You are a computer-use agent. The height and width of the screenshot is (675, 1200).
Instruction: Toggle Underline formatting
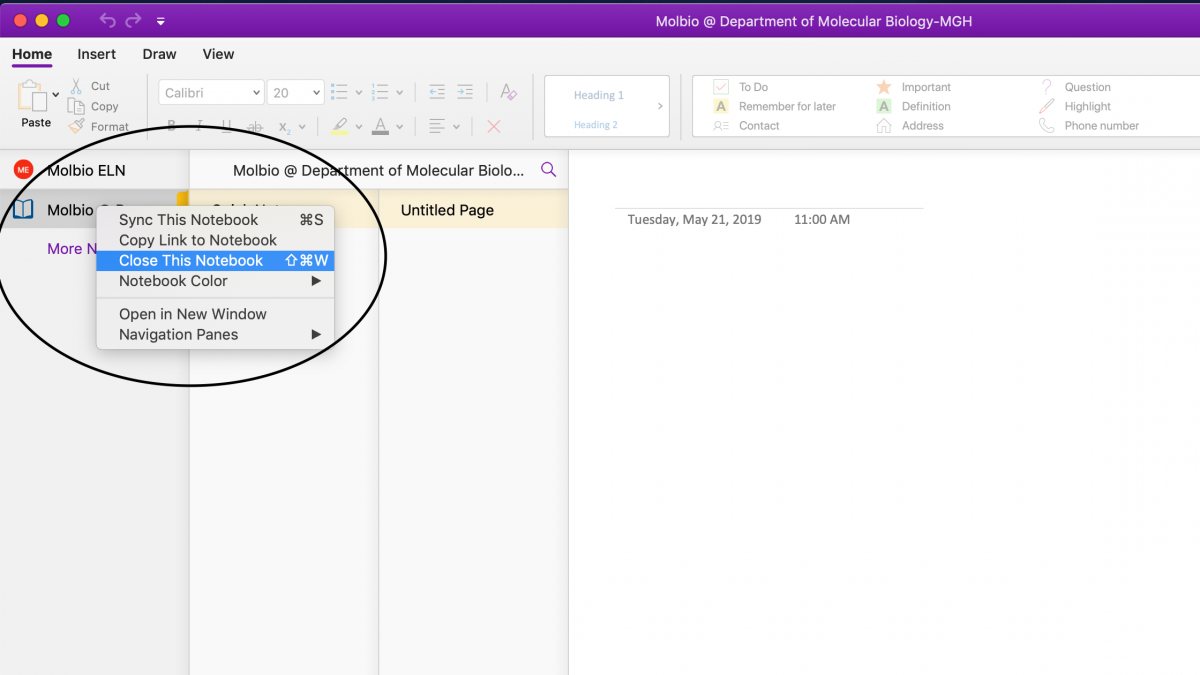coord(227,126)
